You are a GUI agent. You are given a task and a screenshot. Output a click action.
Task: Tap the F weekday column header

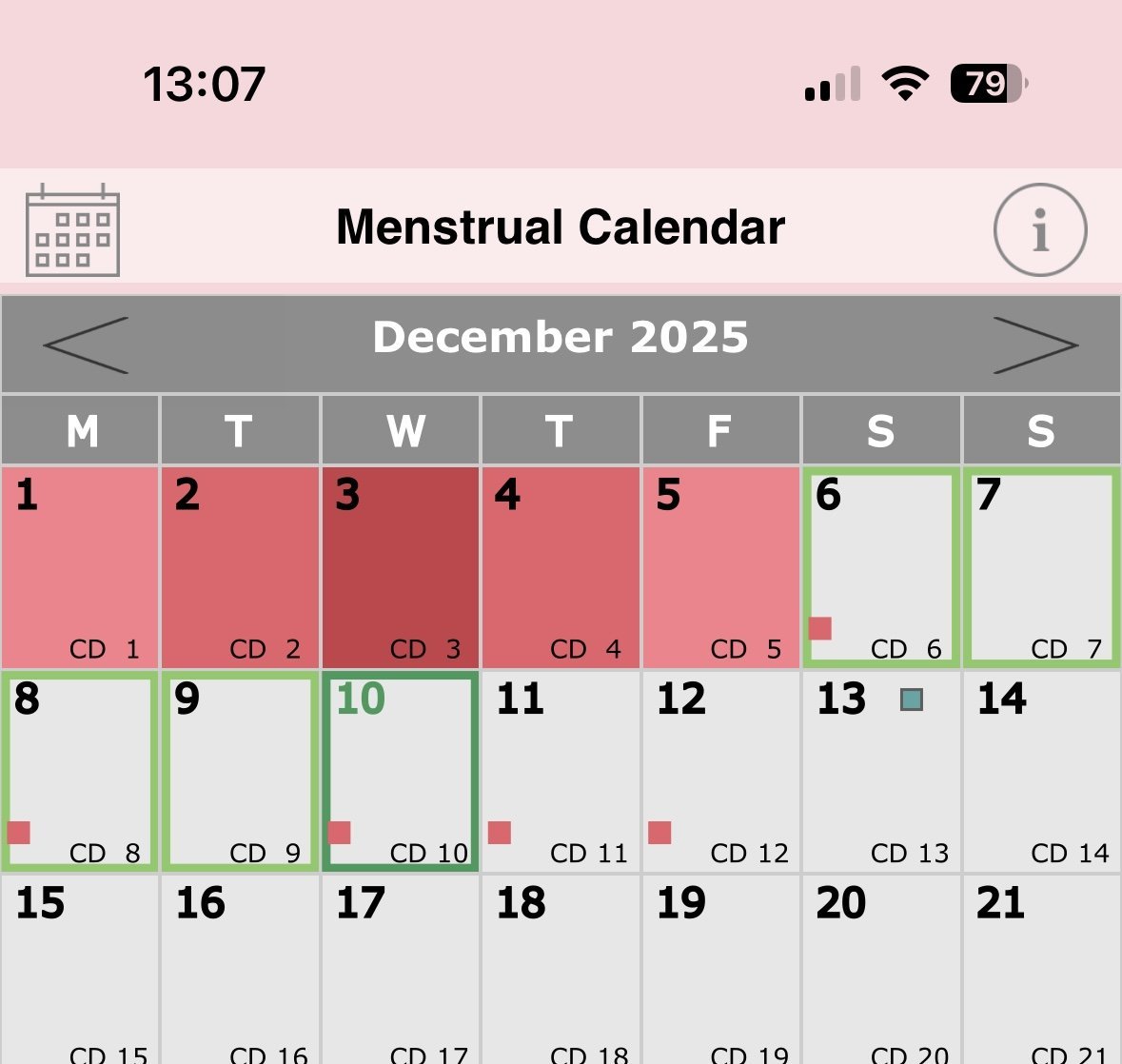pos(720,431)
